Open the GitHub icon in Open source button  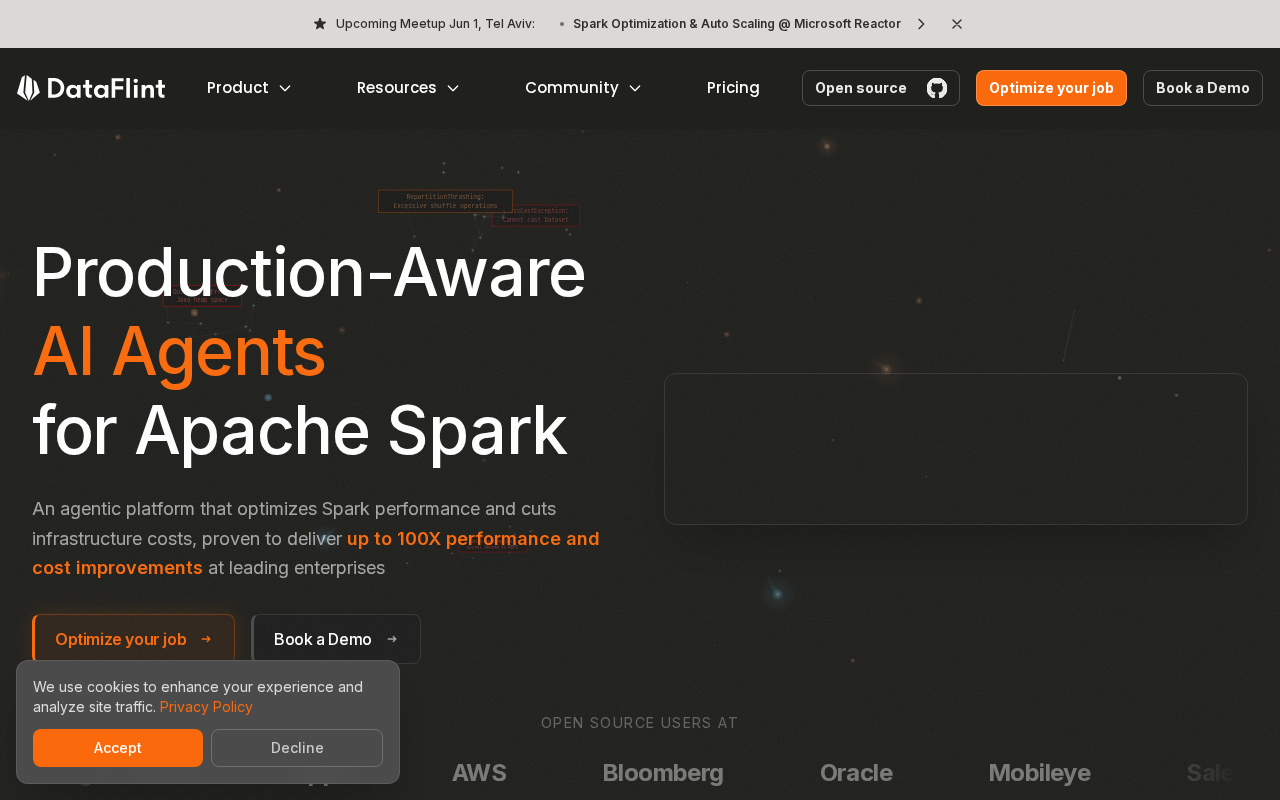(937, 88)
